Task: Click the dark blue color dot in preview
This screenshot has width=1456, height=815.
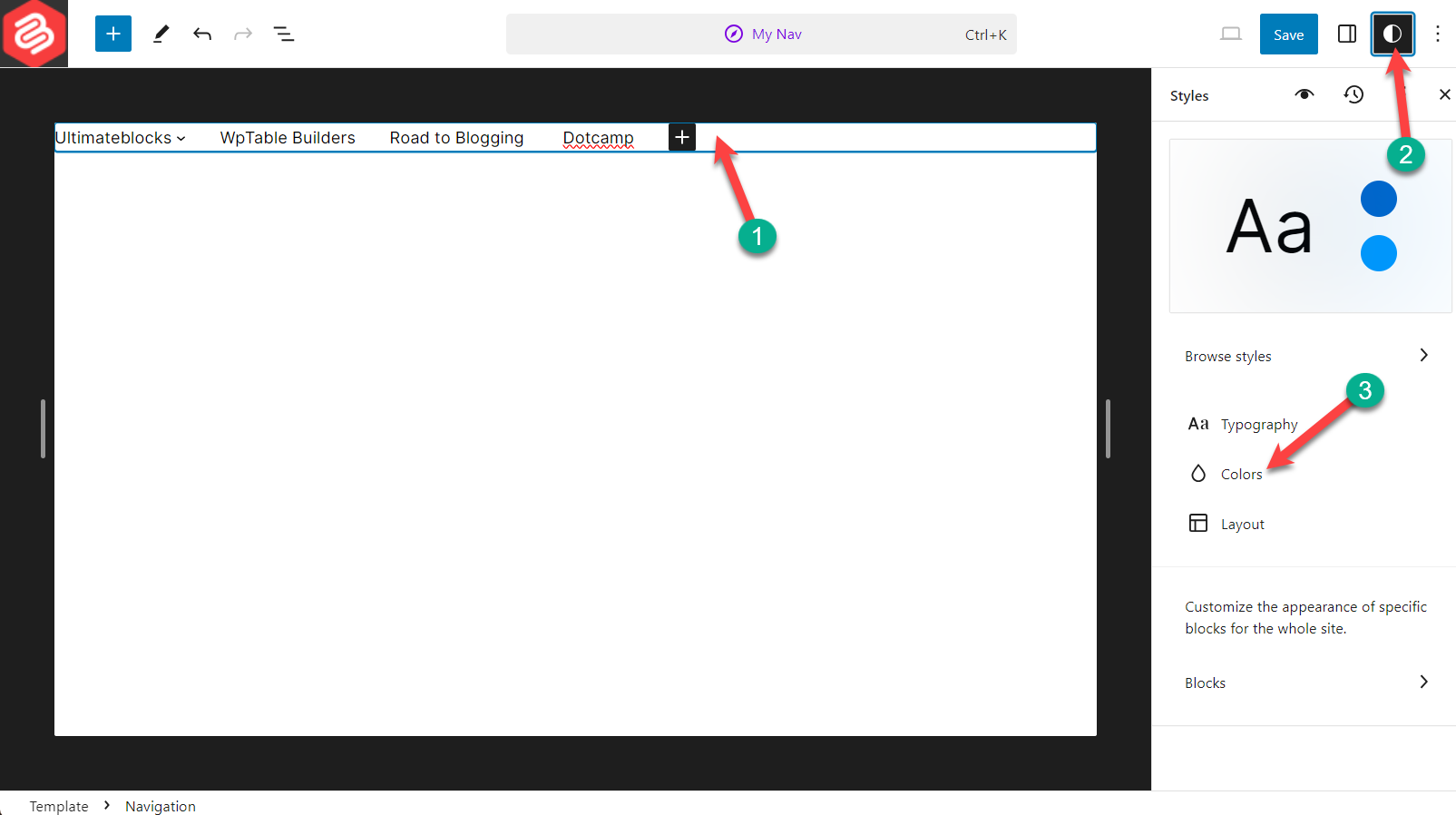Action: pos(1378,199)
